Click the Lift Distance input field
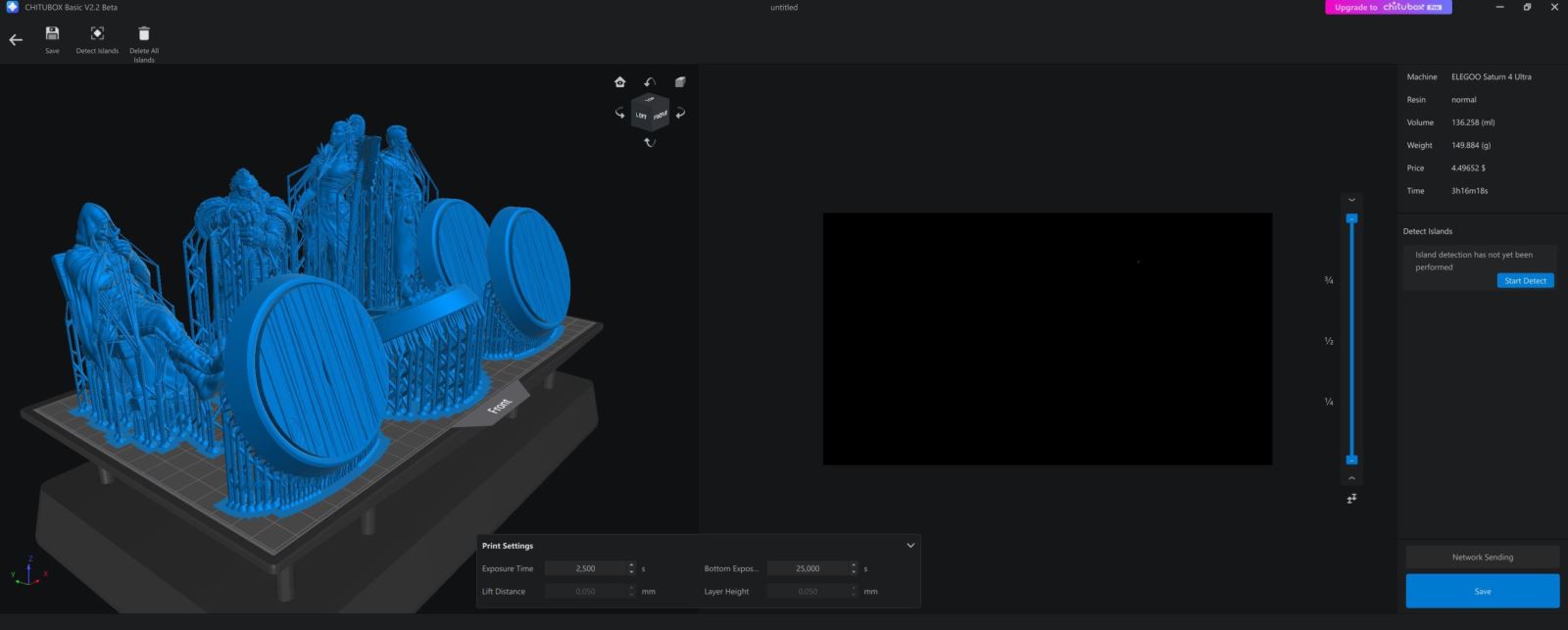 [586, 592]
